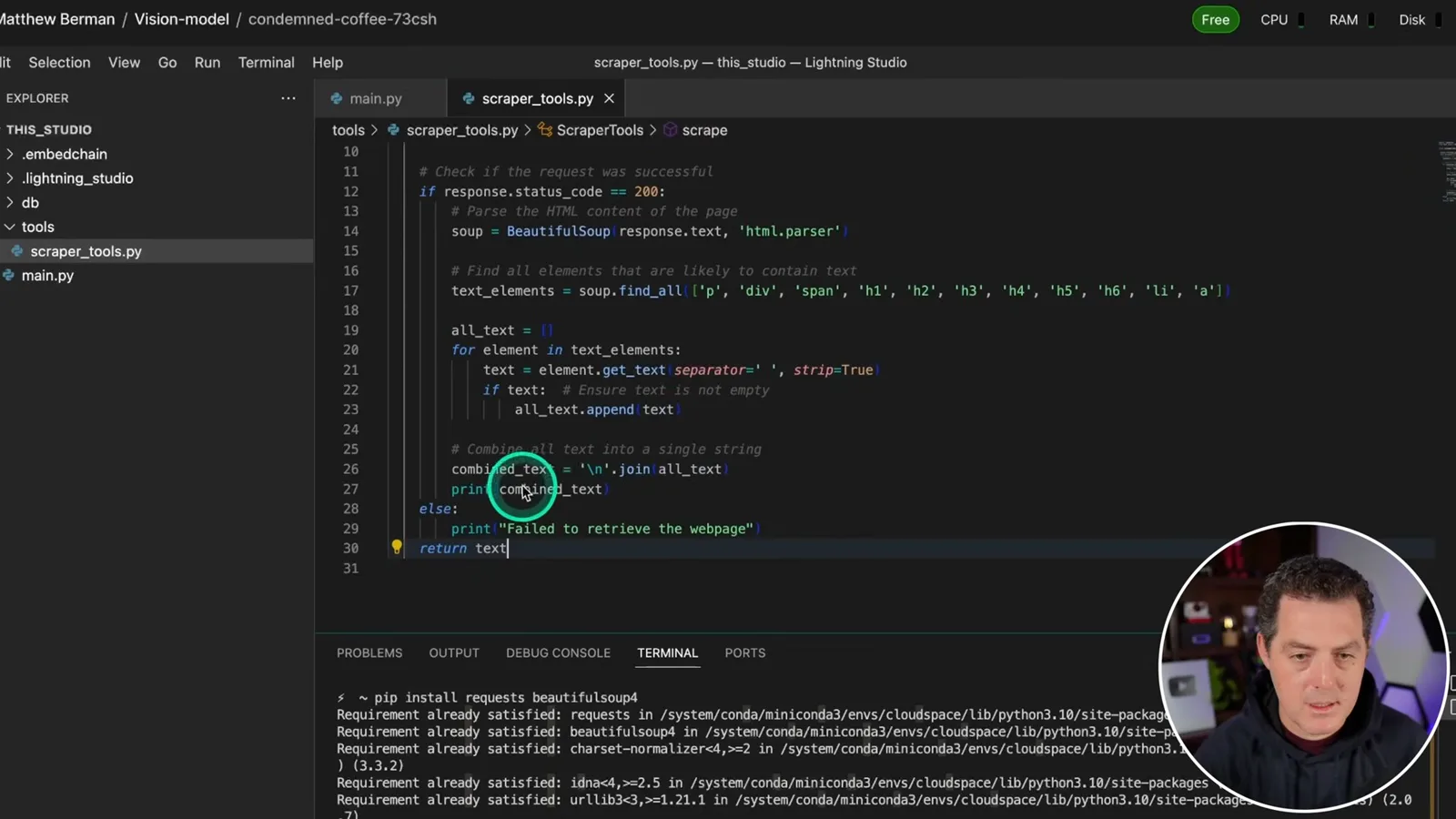
Task: Place cursor on line 30 return text
Action: coord(462,548)
